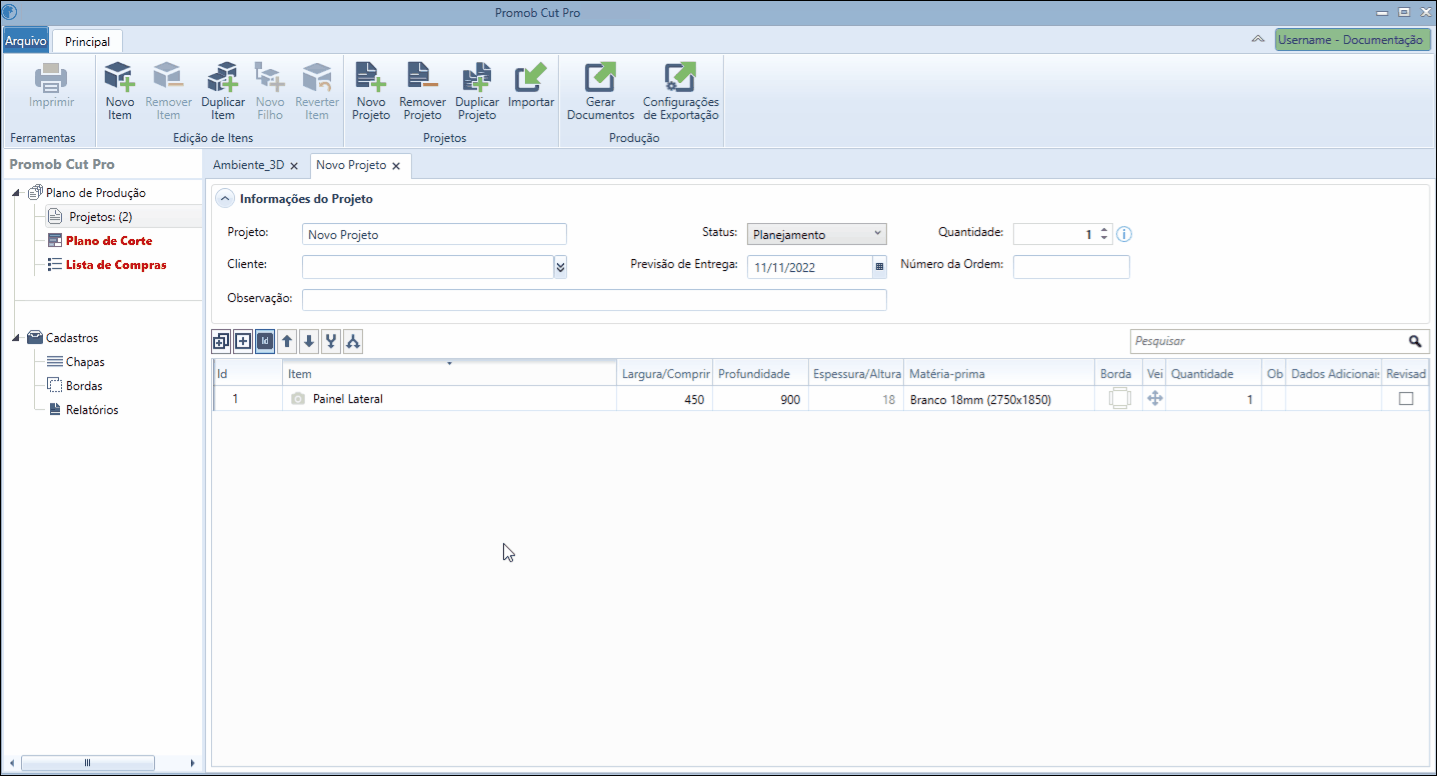This screenshot has width=1437, height=776.
Task: Open Relatórios under Cadastros
Action: coord(92,410)
